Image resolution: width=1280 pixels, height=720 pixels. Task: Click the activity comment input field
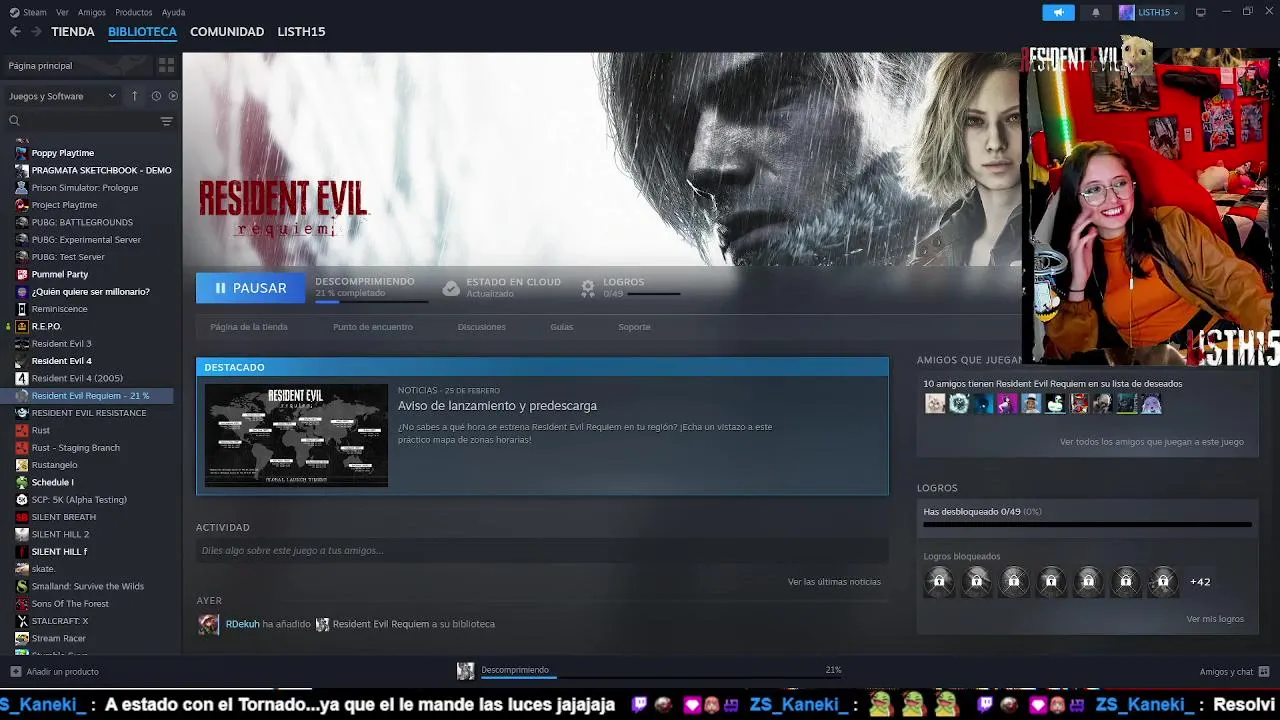[542, 551]
